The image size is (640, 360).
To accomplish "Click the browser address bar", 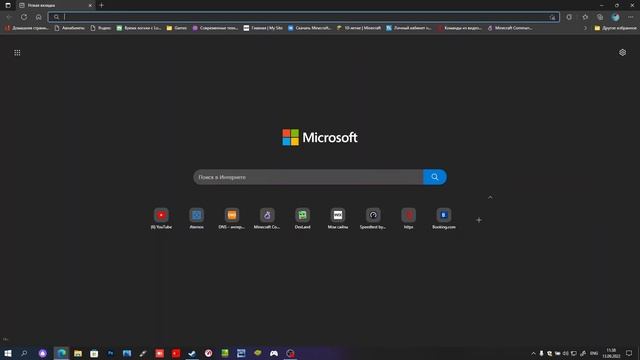I will click(x=304, y=17).
